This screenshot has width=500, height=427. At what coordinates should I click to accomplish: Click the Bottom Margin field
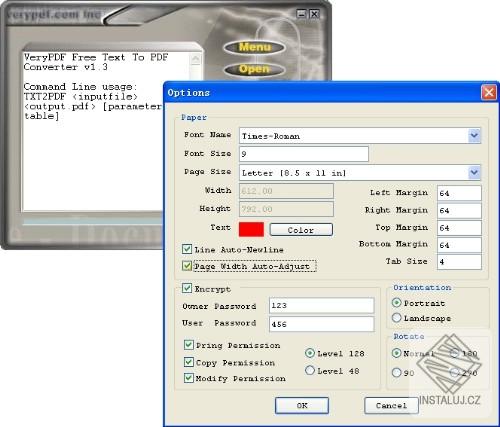pos(459,245)
